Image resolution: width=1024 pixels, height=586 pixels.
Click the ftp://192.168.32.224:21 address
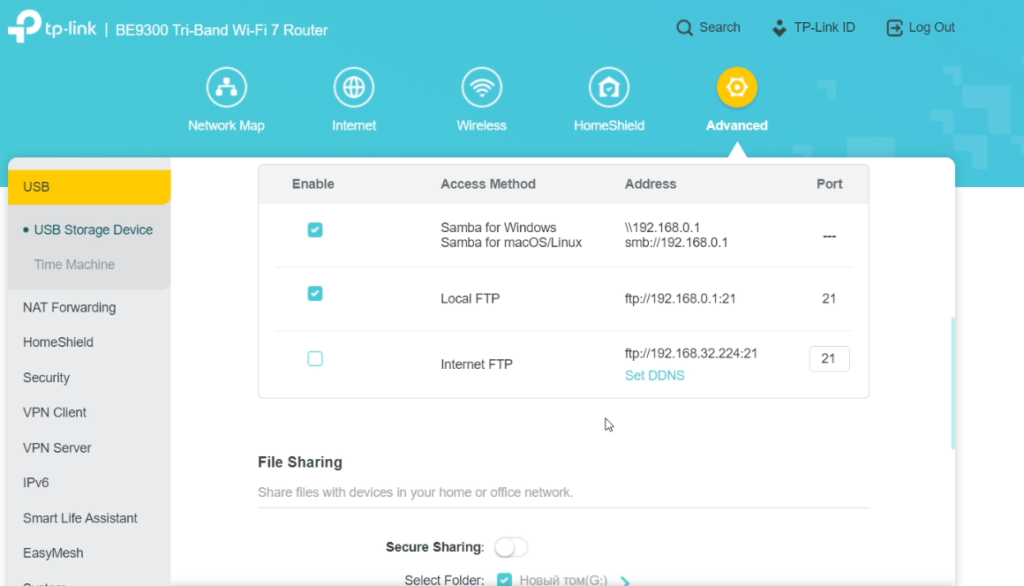click(691, 353)
